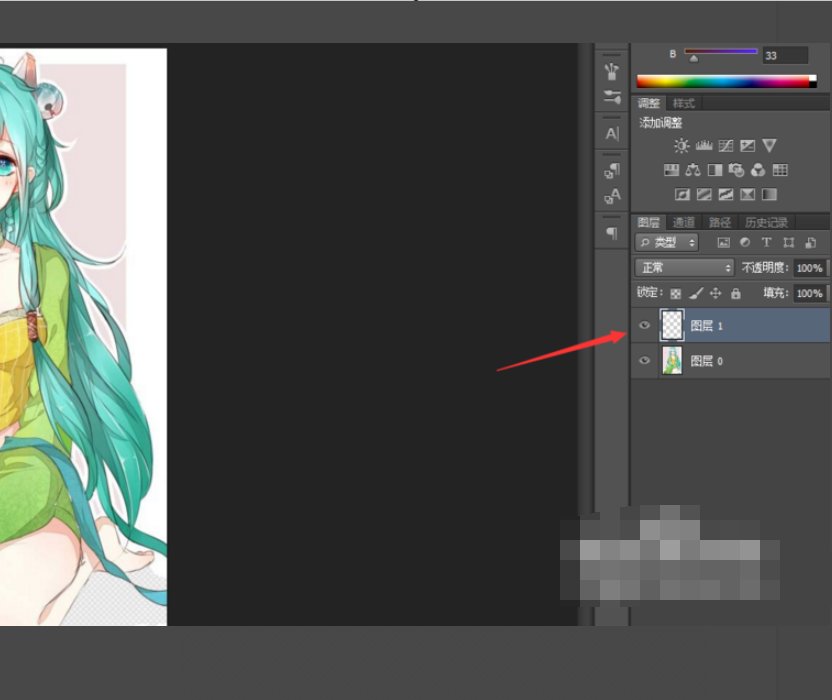Open the blend mode dropdown showing 正常
832x700 pixels.
(x=683, y=267)
